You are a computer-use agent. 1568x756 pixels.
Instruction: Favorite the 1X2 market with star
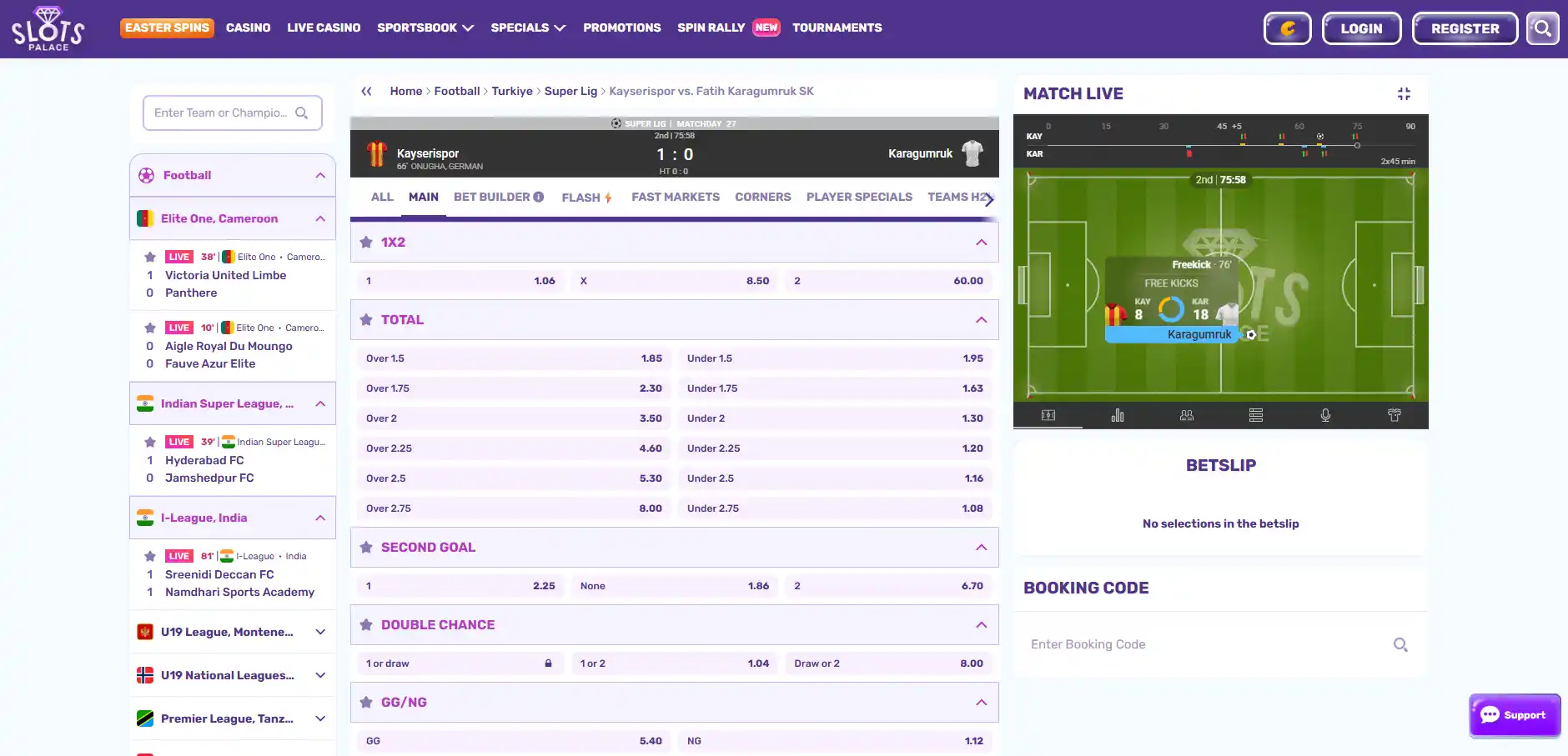[366, 243]
